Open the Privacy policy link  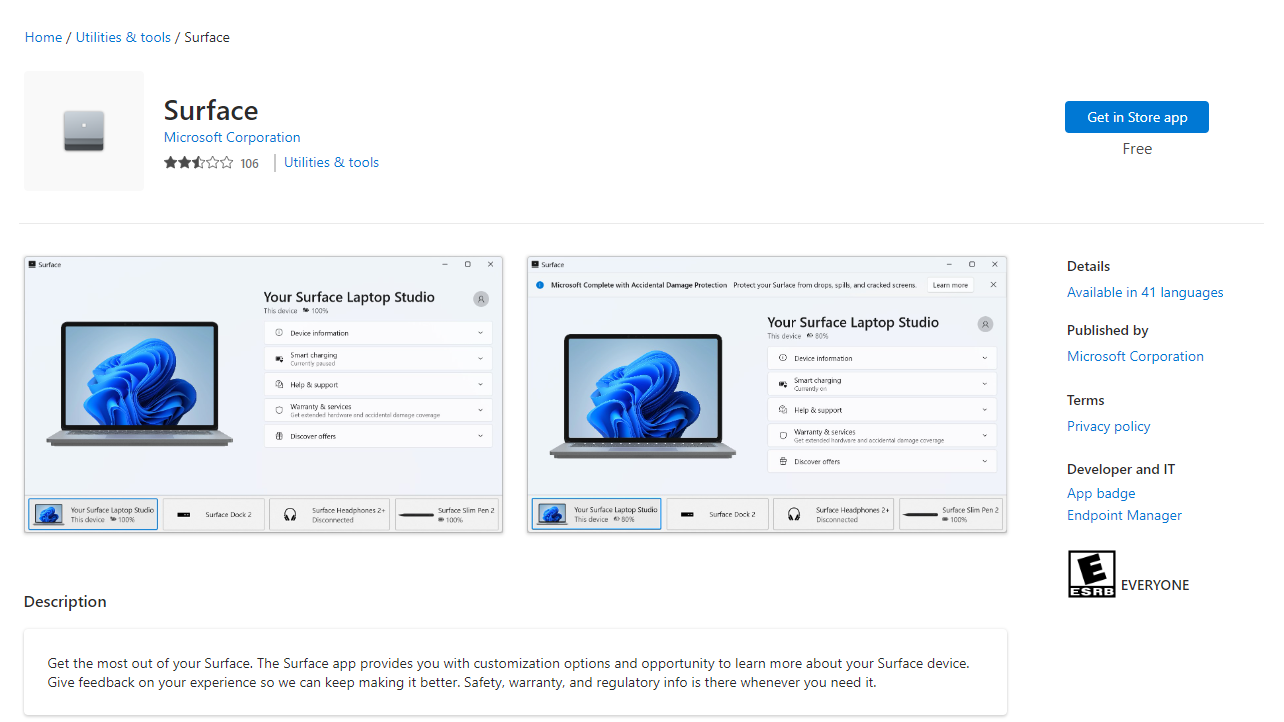coord(1108,426)
